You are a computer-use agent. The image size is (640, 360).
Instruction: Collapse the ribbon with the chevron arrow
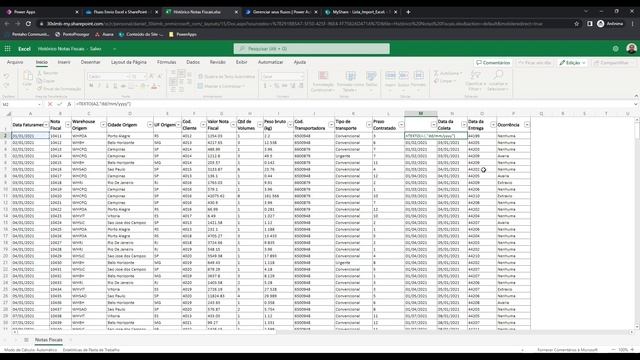636,96
